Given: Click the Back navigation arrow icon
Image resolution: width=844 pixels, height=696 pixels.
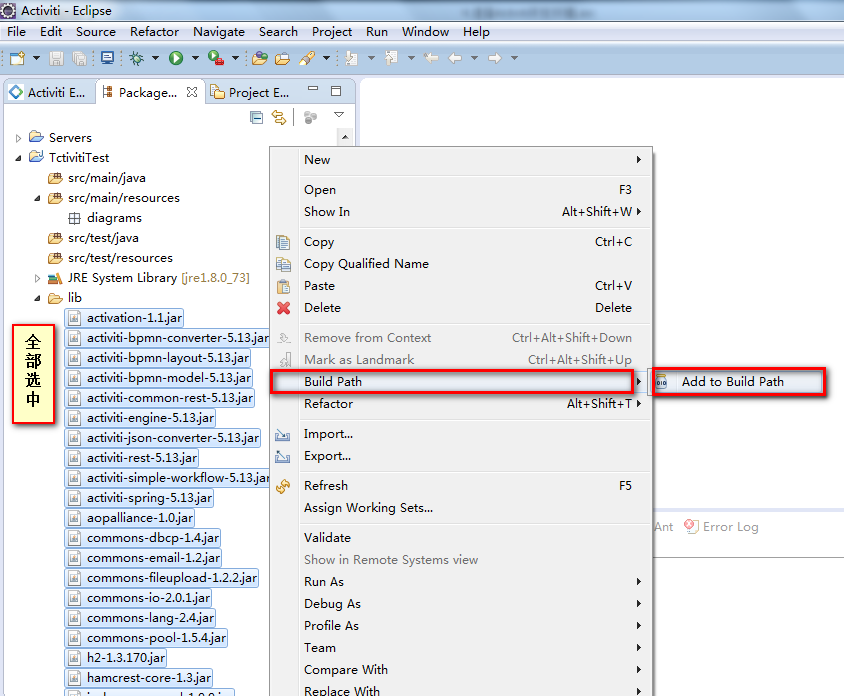Looking at the screenshot, I should pyautogui.click(x=455, y=58).
